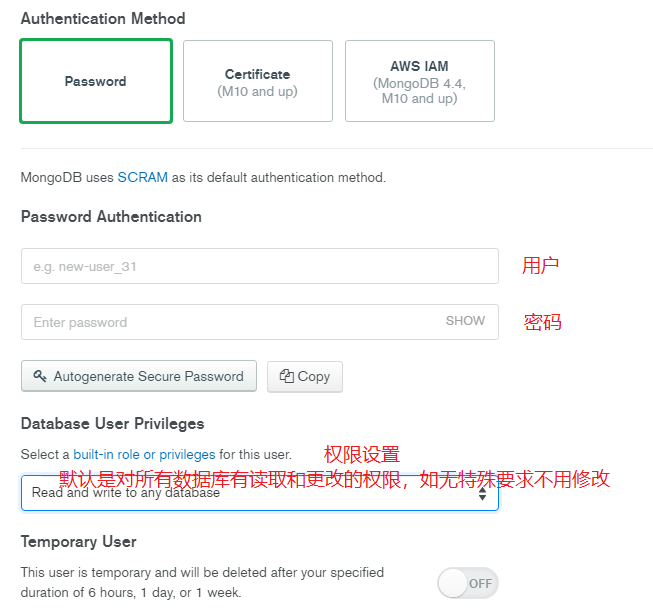
Task: Select the Password authentication method
Action: click(96, 81)
